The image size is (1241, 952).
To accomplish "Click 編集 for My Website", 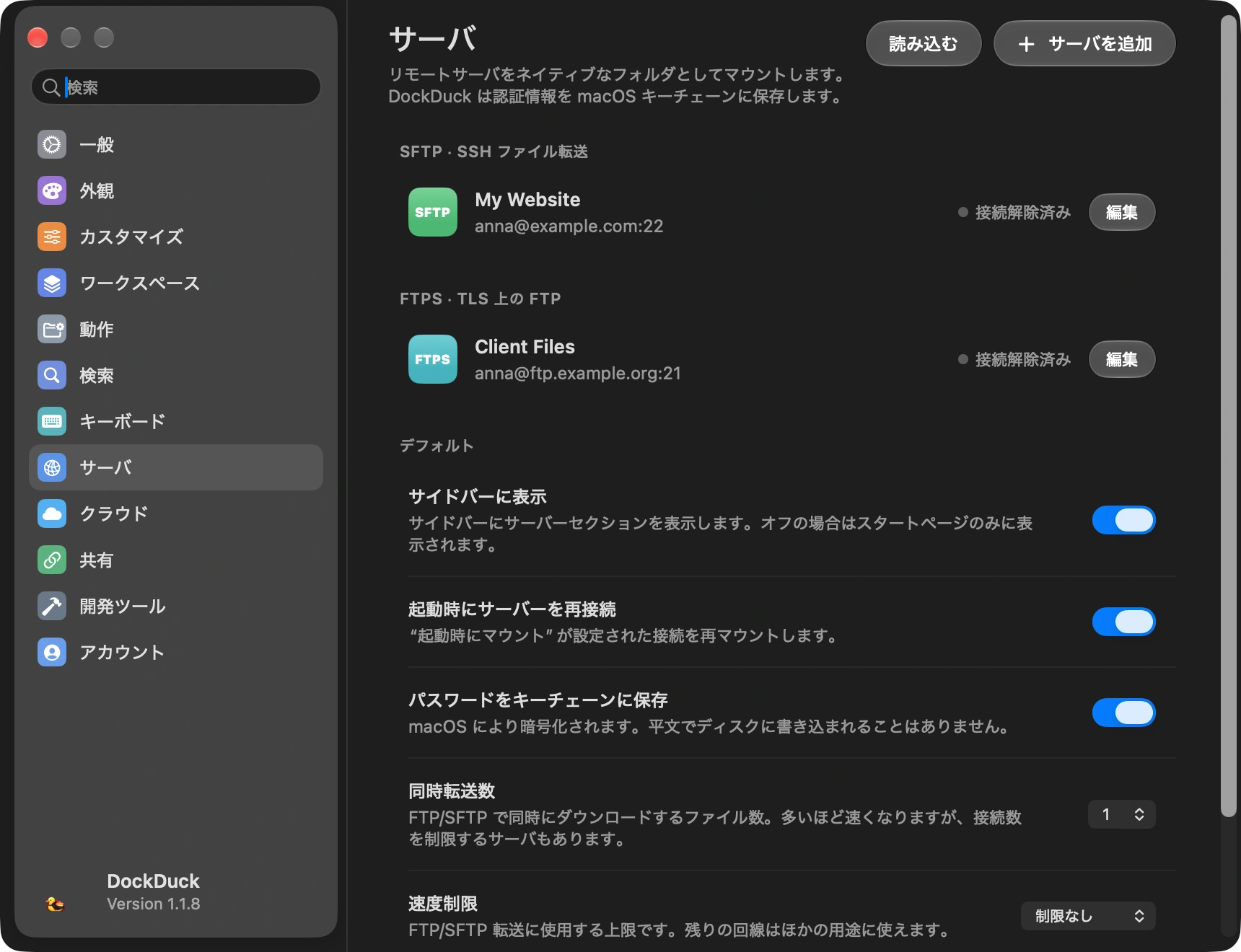I will [1122, 212].
